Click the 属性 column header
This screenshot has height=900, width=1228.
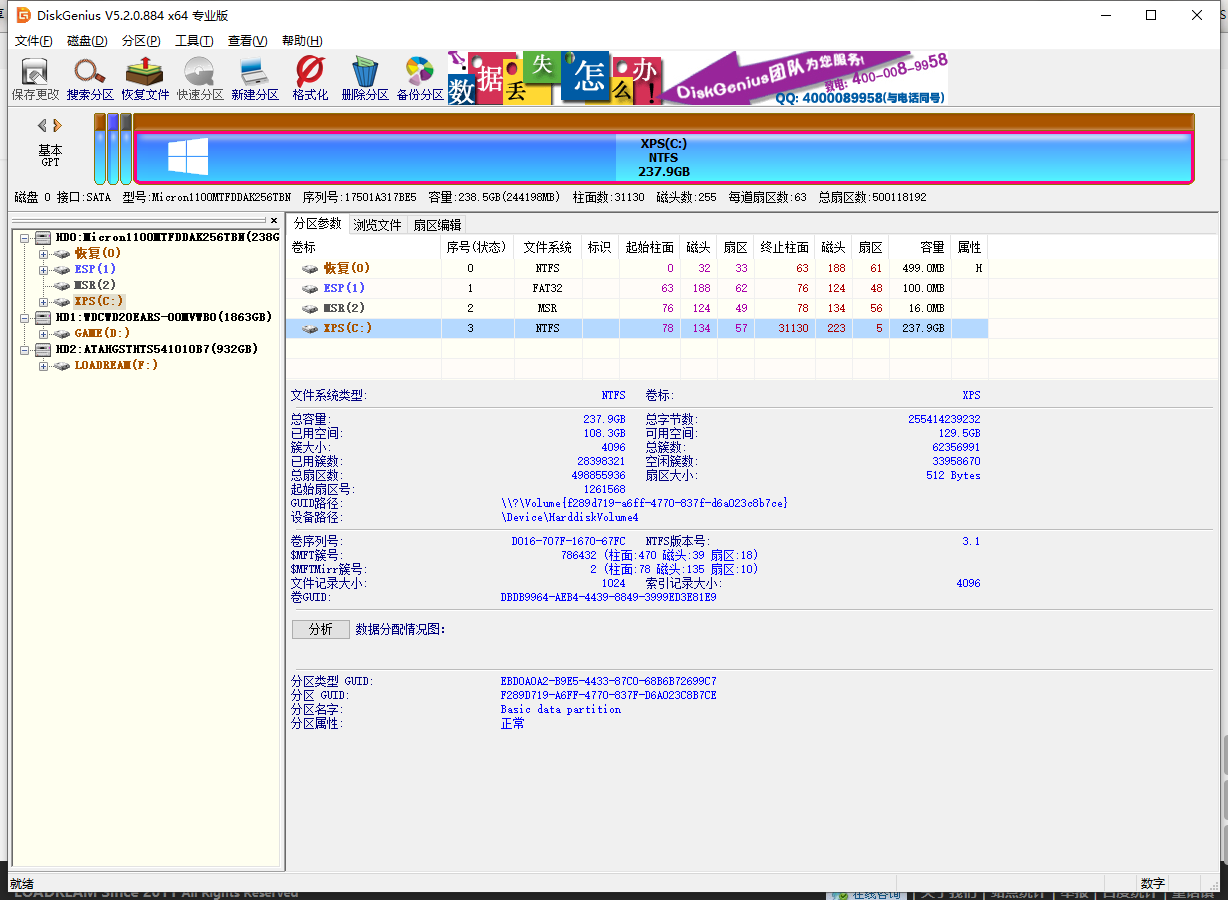click(969, 247)
